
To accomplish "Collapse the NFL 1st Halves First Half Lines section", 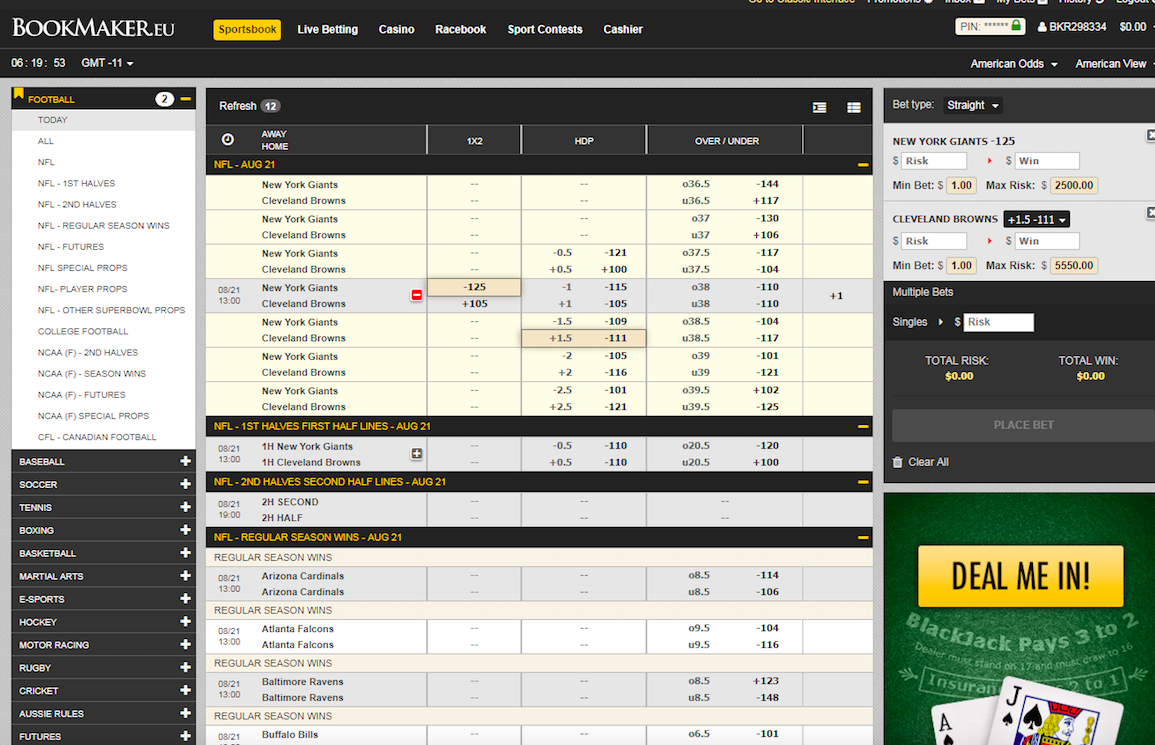I will tap(863, 427).
